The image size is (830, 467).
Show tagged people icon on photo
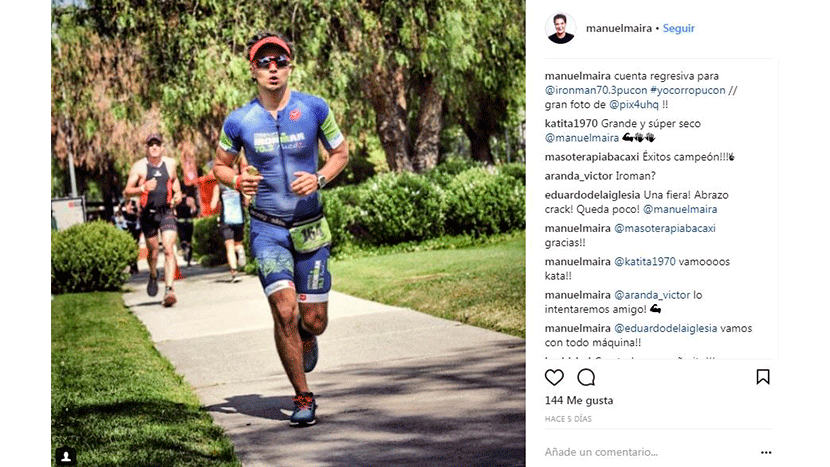click(x=66, y=456)
